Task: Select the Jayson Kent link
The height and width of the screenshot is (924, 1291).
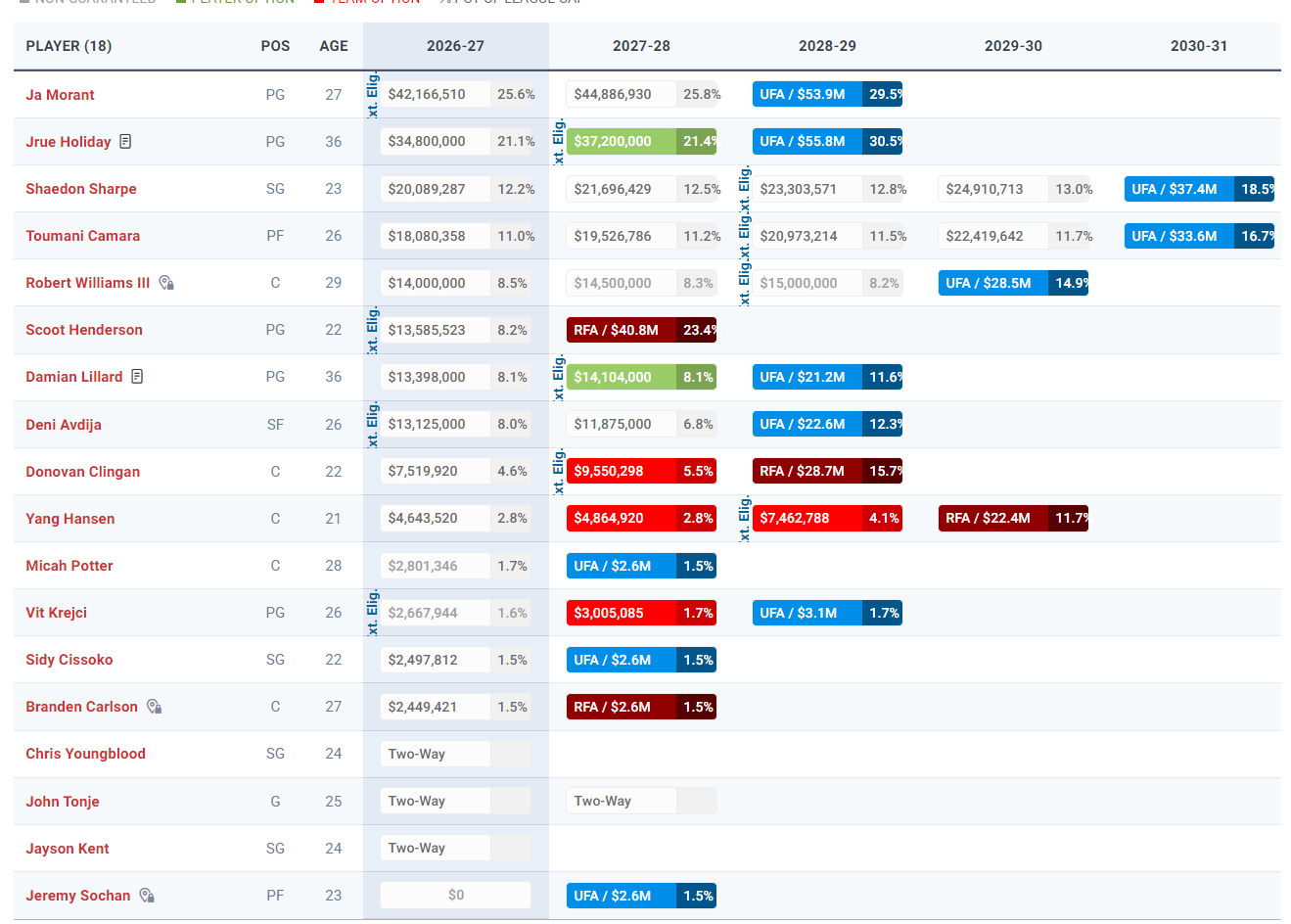Action: tap(68, 849)
